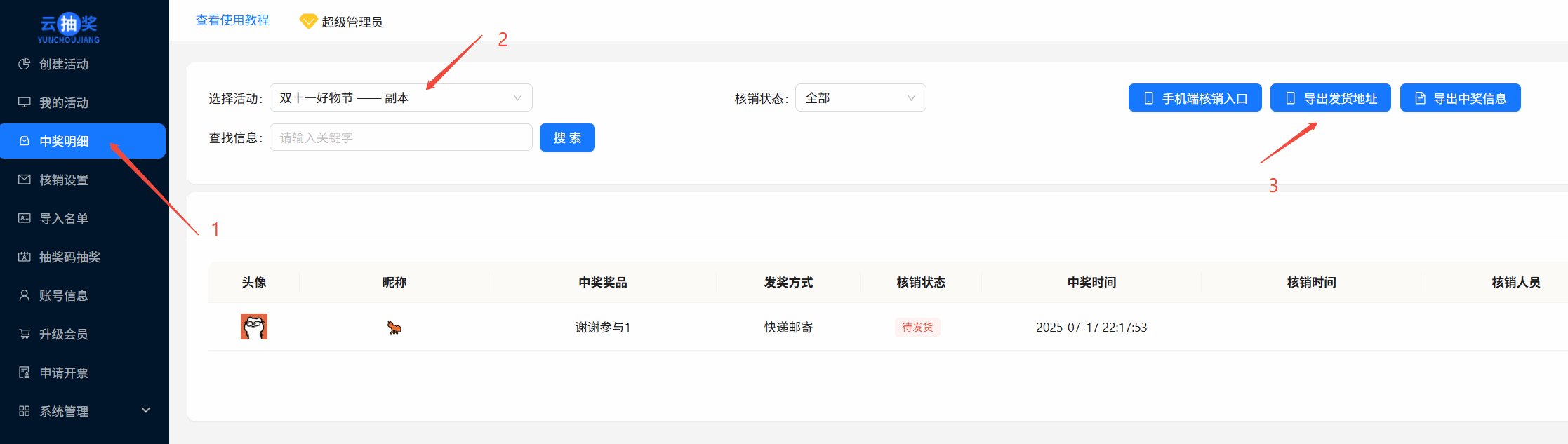Click the 2025-07-17 22:17:53 time cell

coord(1091,328)
